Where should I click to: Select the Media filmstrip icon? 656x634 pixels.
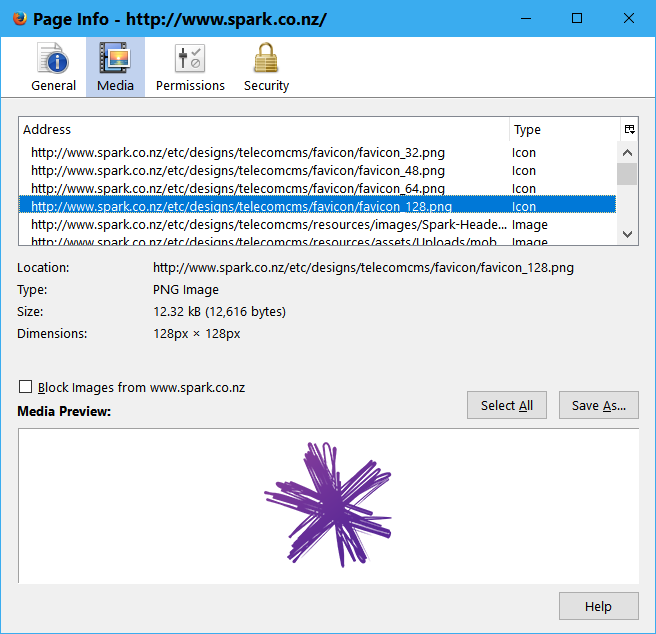pos(115,60)
